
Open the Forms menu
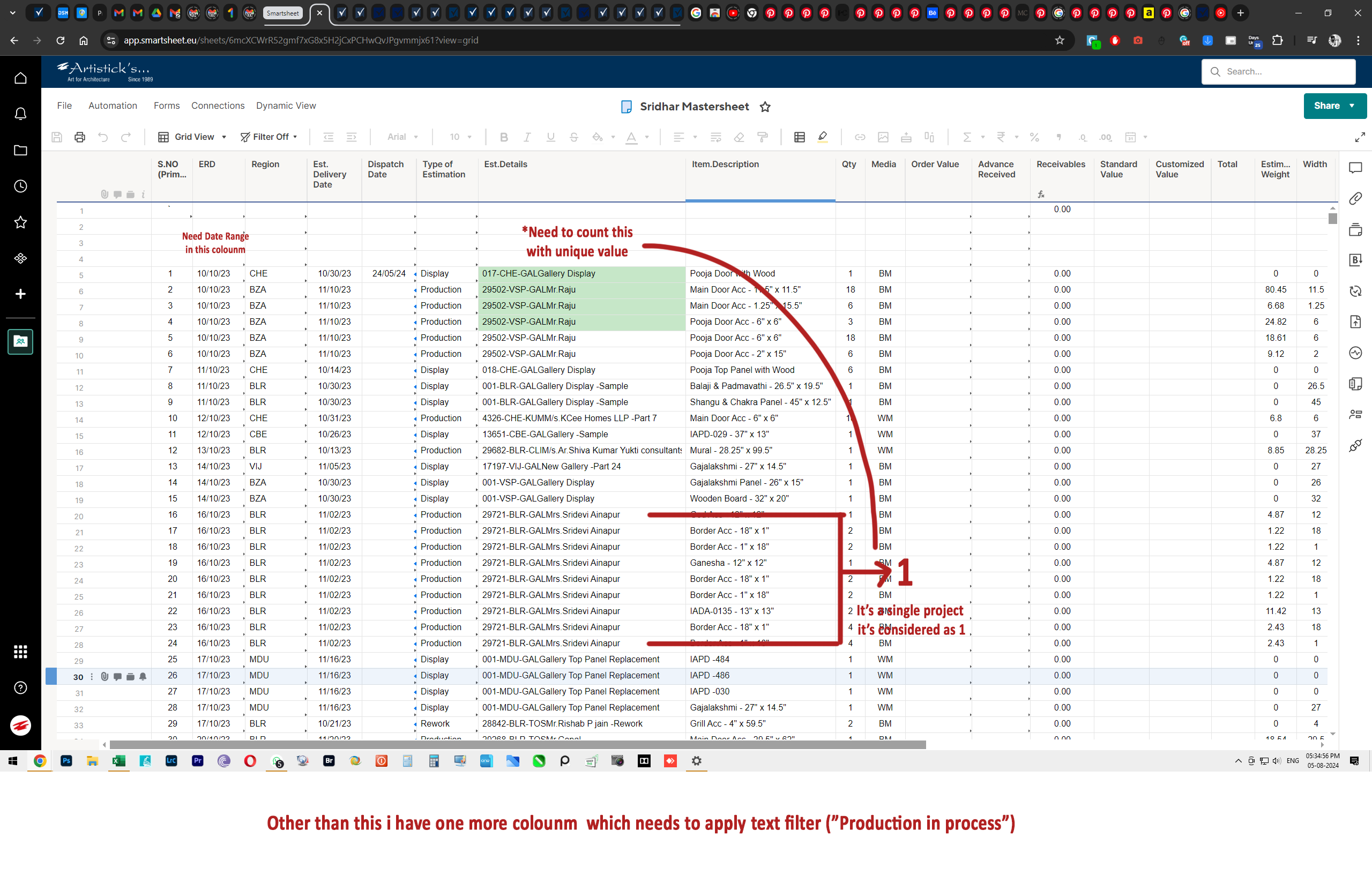coord(166,106)
